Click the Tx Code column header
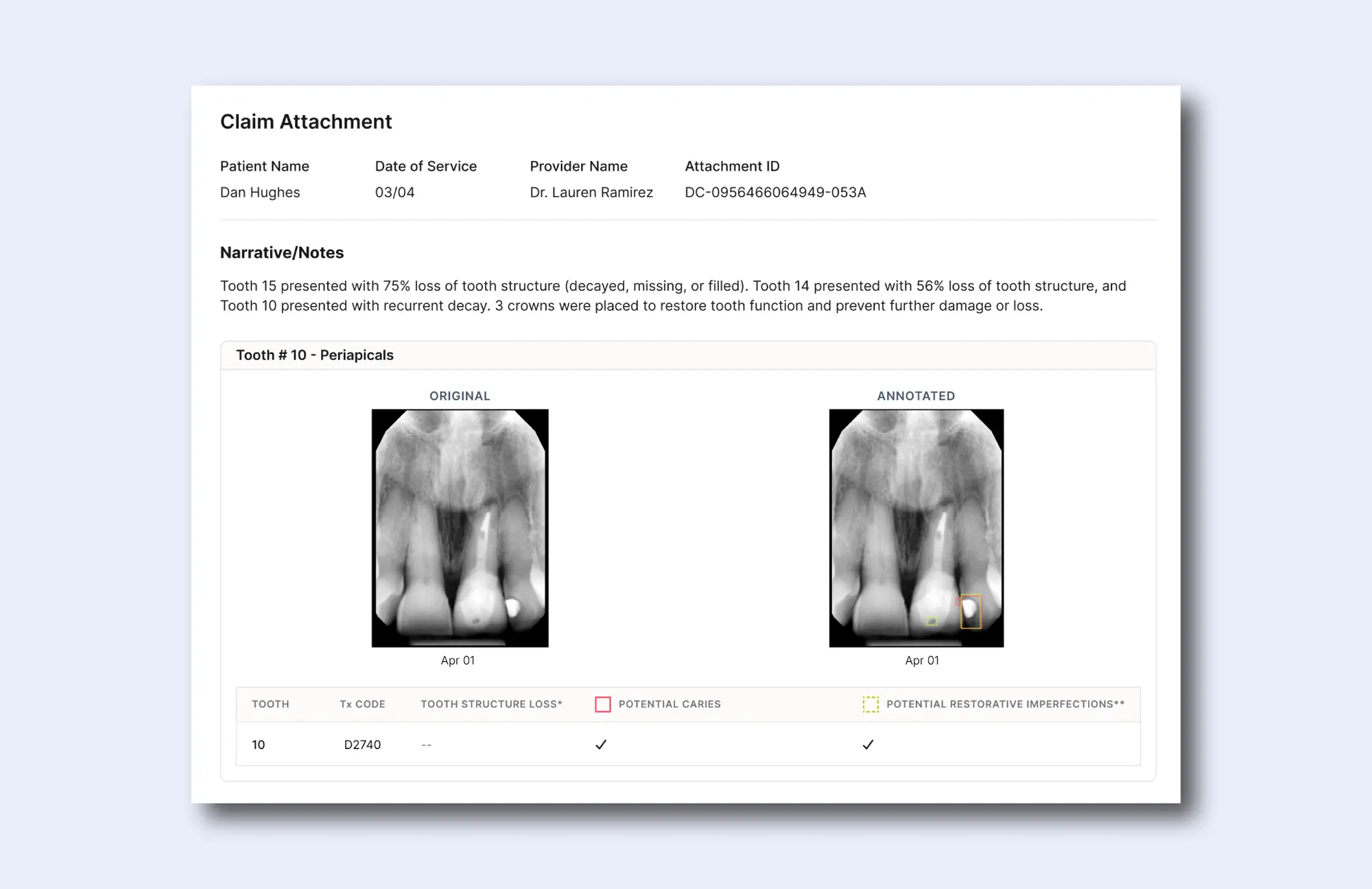The height and width of the screenshot is (889, 1372). click(x=362, y=704)
